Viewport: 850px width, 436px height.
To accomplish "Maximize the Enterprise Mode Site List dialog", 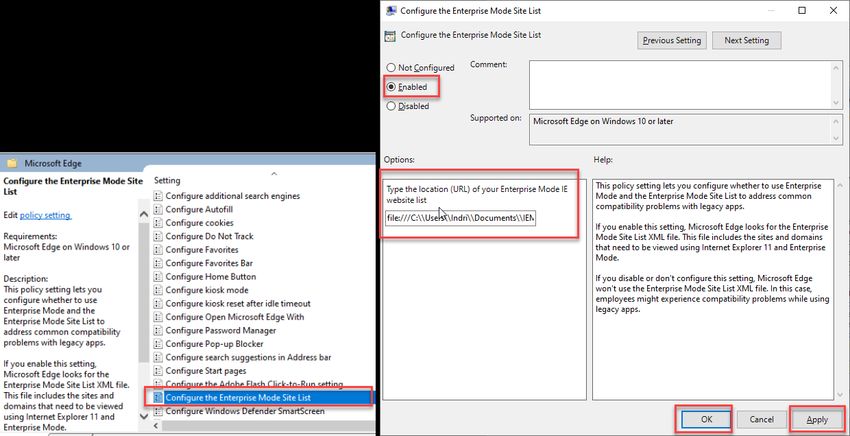I will [x=802, y=10].
